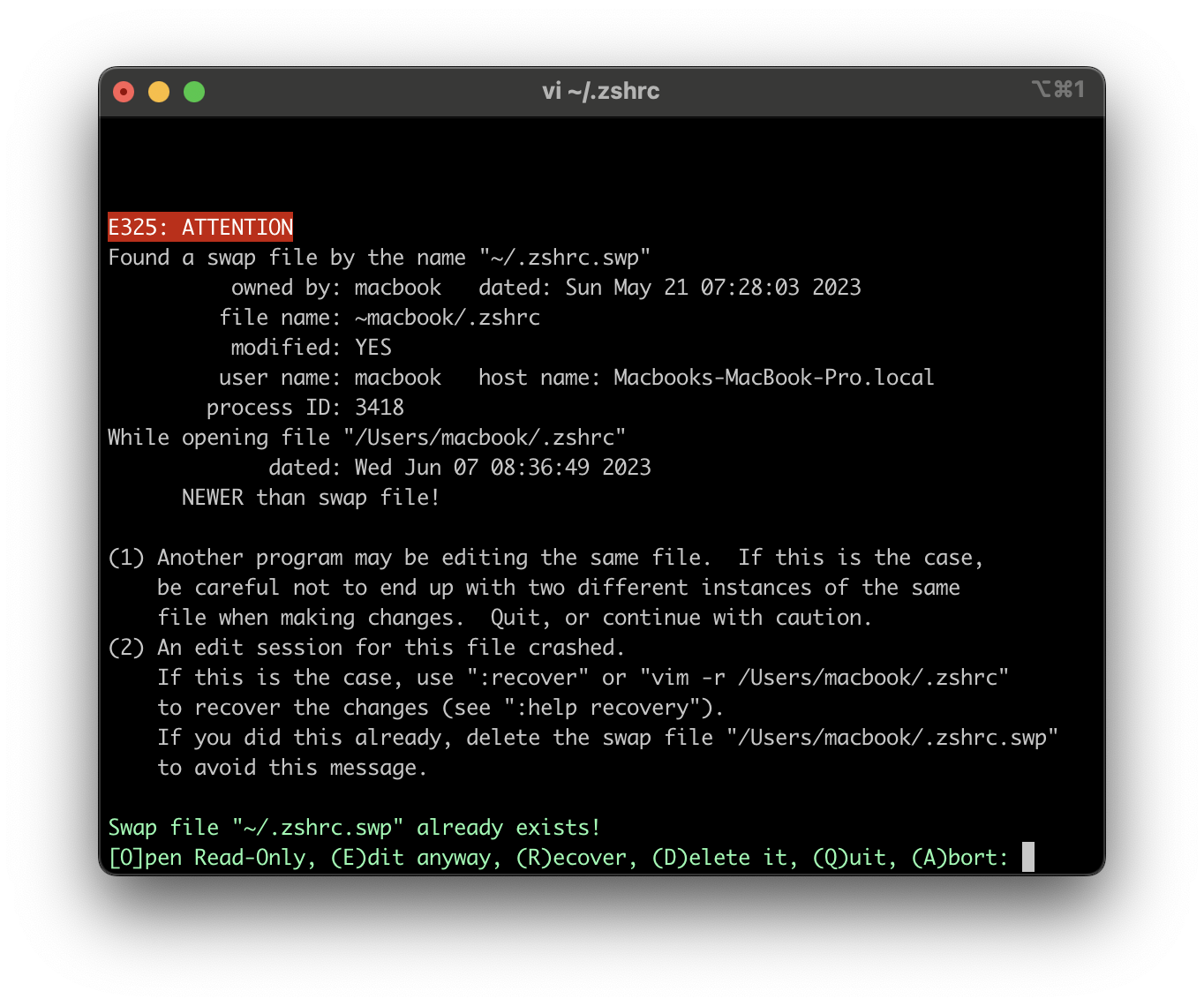Click the "(E)dit anyway" option
This screenshot has height=1006, width=1204.
[415, 857]
